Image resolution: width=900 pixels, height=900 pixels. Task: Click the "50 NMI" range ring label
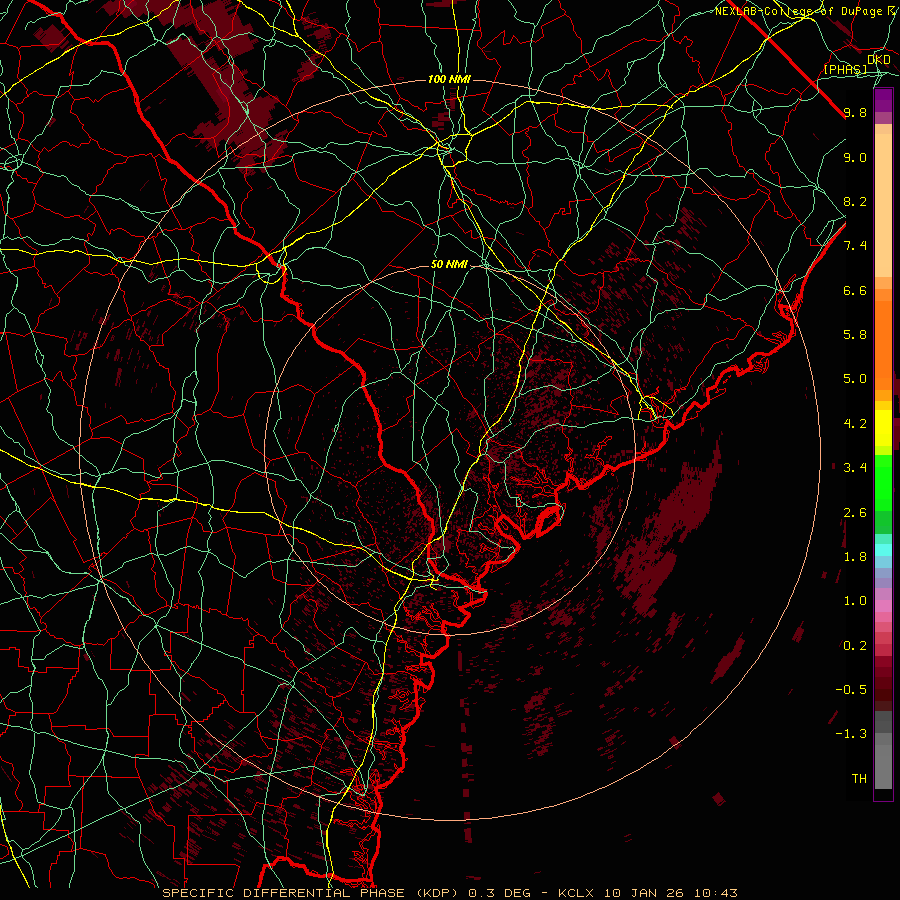(x=449, y=265)
